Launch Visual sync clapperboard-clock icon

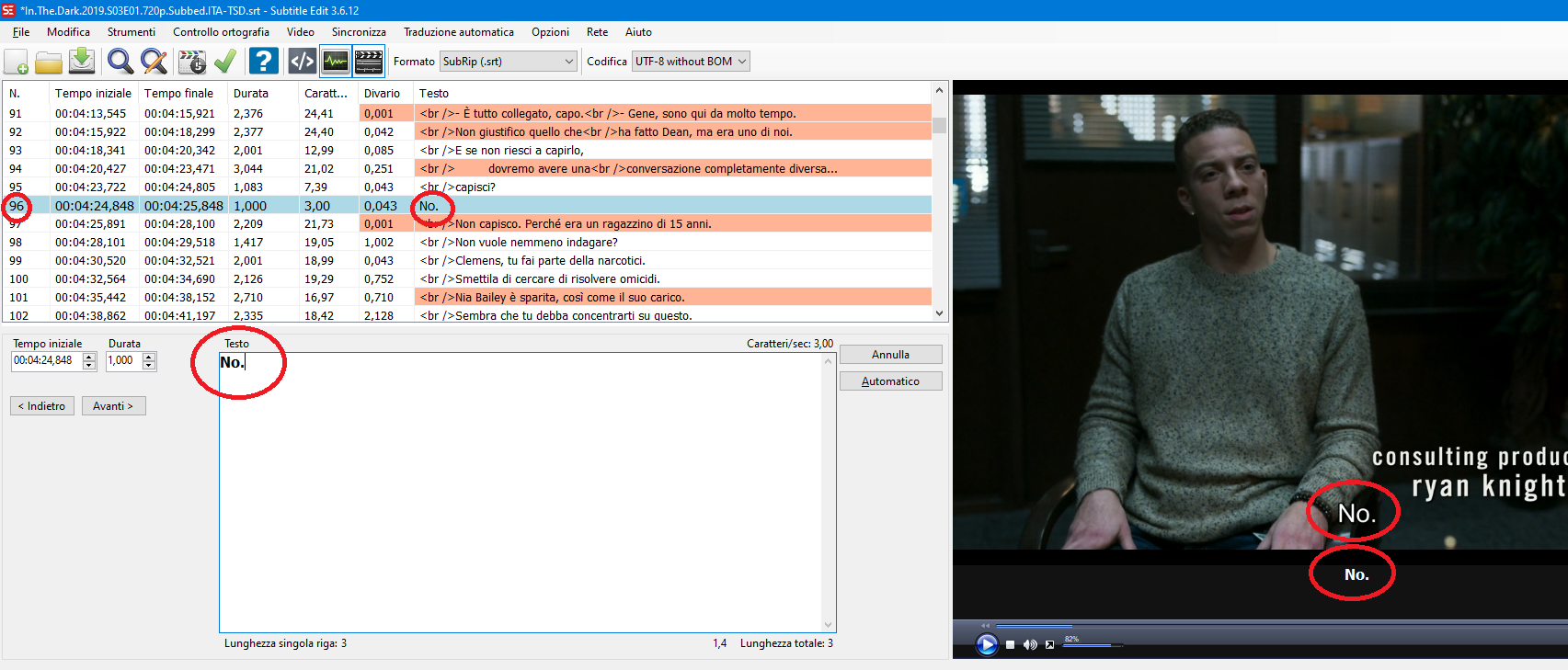pyautogui.click(x=192, y=62)
